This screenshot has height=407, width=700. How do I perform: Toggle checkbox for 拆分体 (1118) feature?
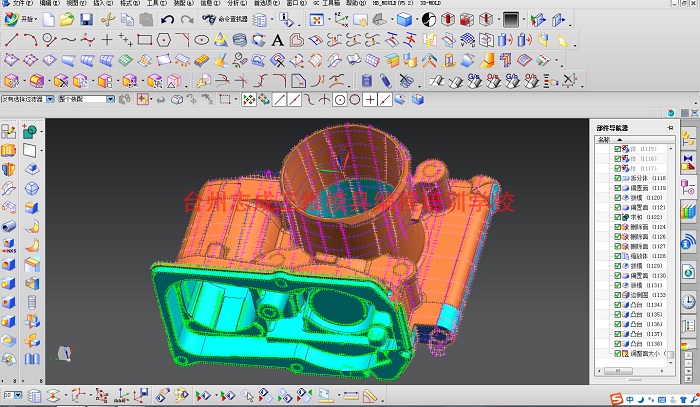(x=617, y=178)
